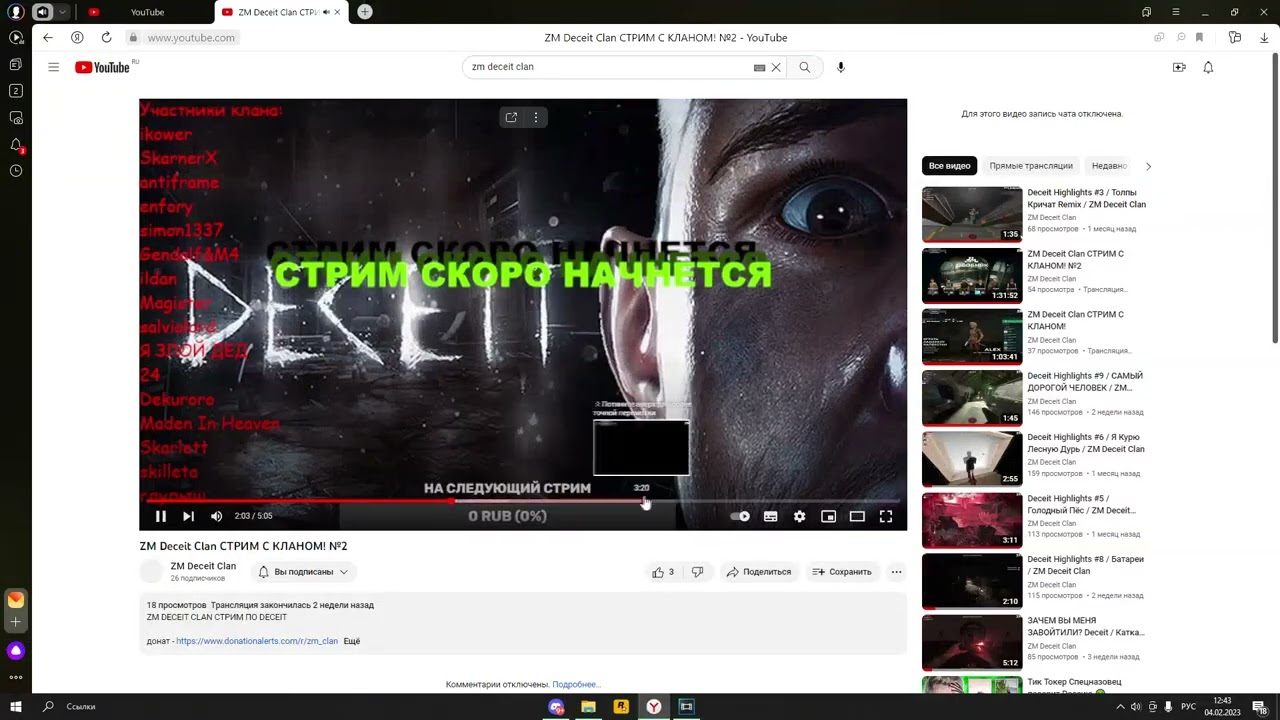Image resolution: width=1280 pixels, height=720 pixels.
Task: Open Windows Start menu
Action: pyautogui.click(x=16, y=706)
